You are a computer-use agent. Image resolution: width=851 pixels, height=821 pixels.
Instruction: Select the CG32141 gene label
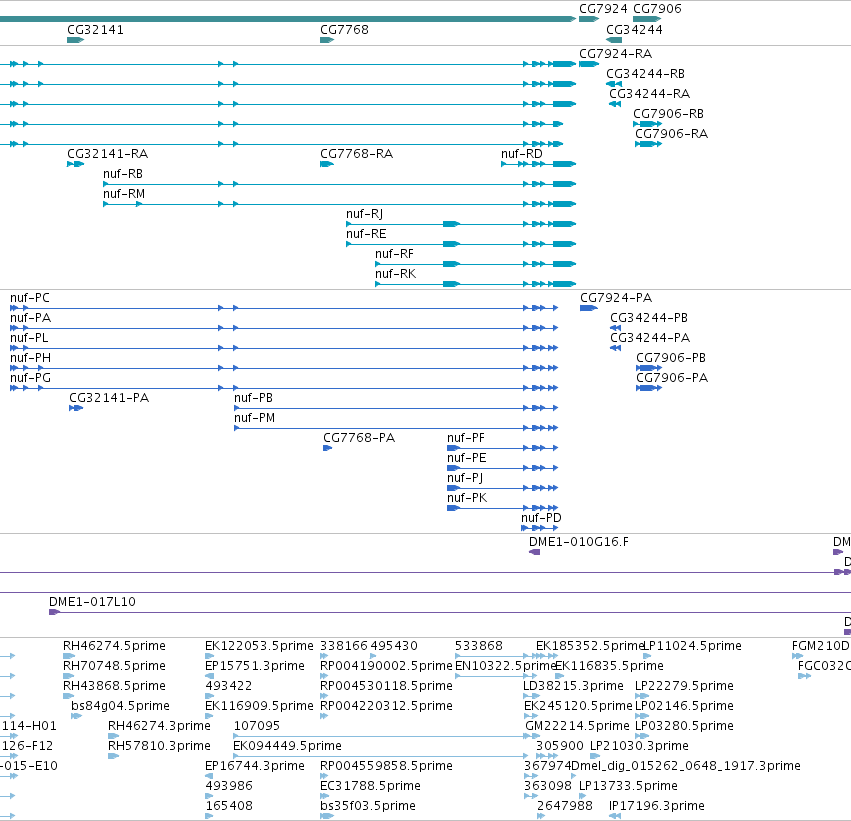[x=96, y=30]
